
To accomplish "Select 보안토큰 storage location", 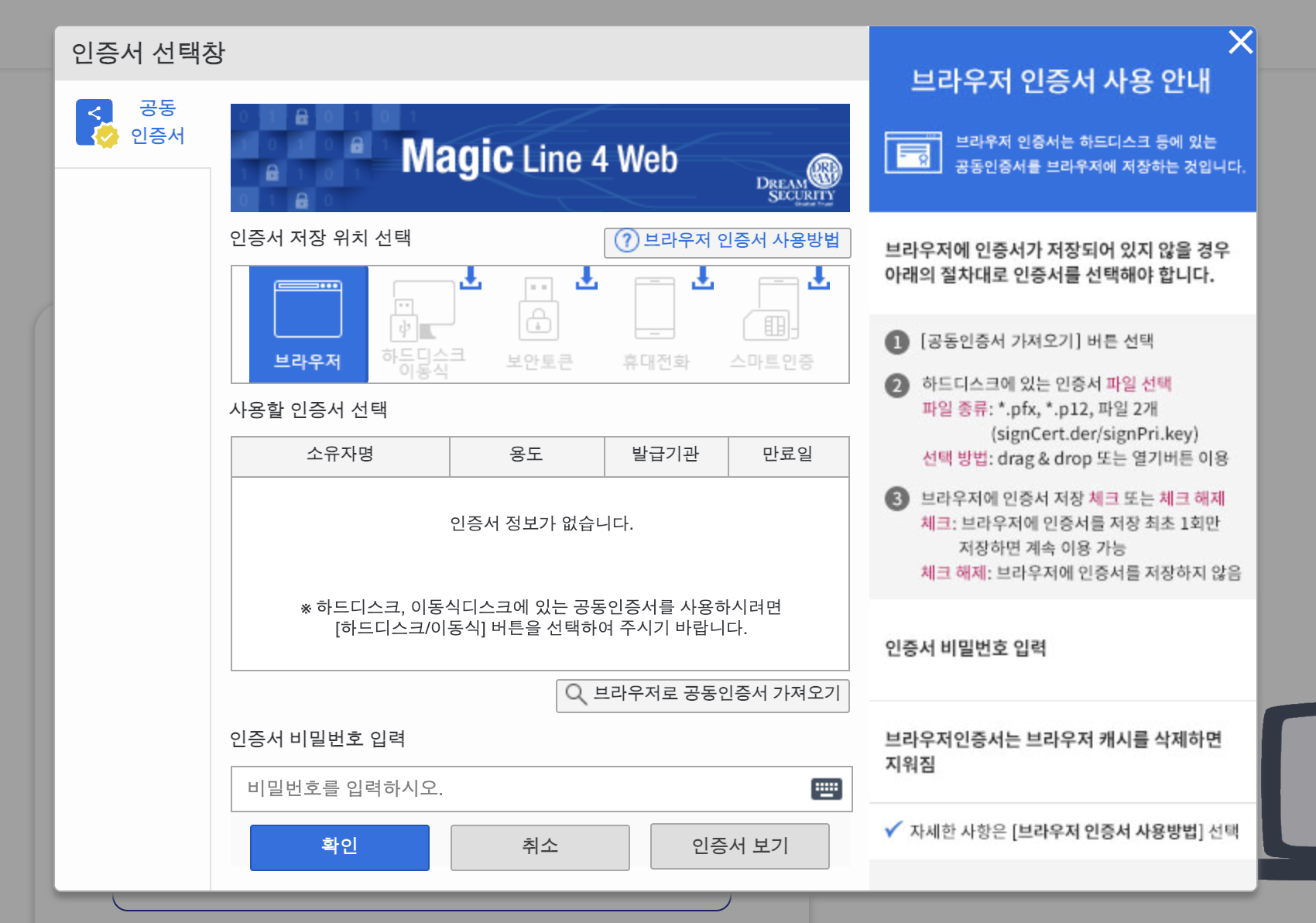I will coord(540,324).
